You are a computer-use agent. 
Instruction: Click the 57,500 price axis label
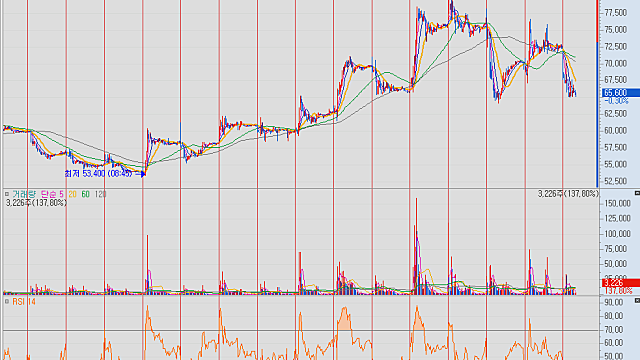(616, 147)
